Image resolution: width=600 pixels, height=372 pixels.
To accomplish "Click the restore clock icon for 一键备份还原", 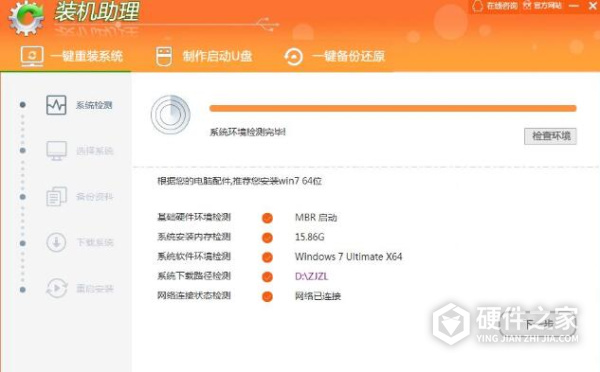I will 293,57.
